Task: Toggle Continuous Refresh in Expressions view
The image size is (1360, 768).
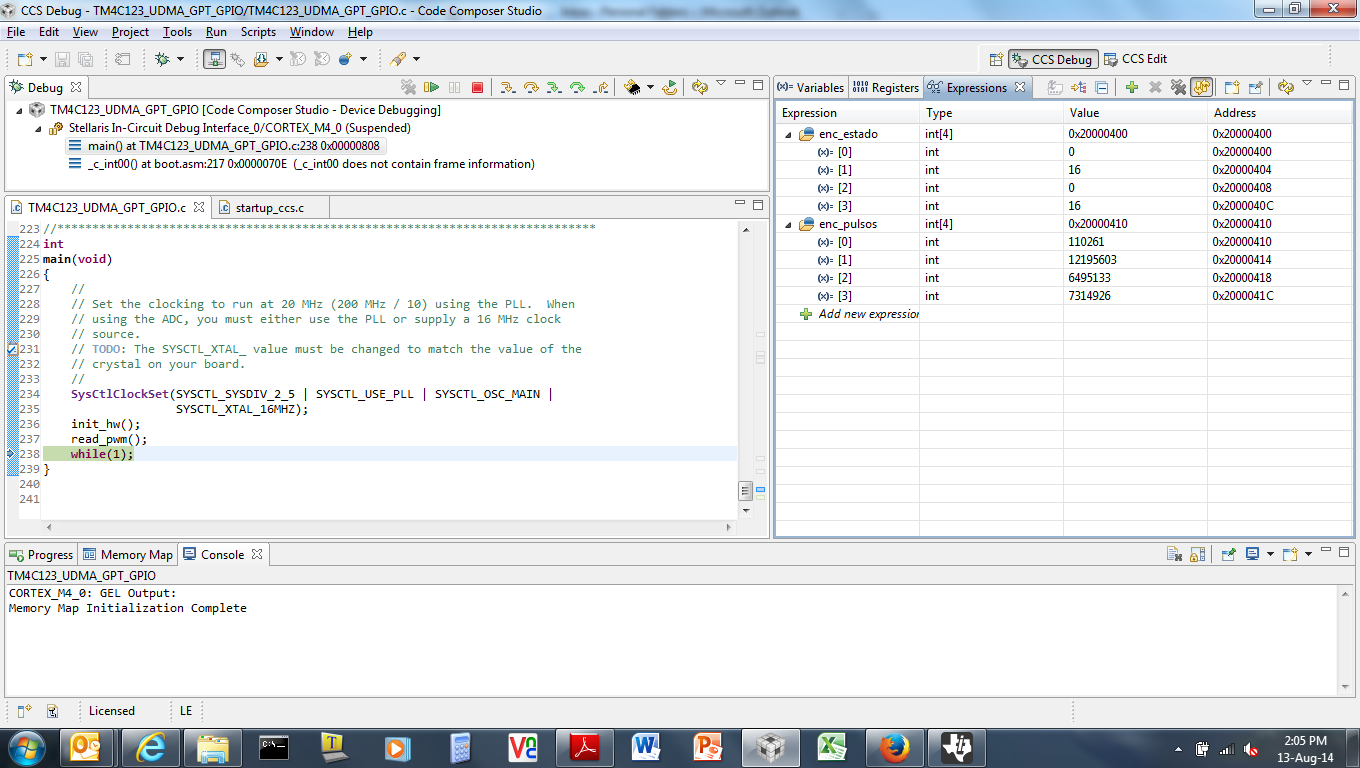Action: (x=1201, y=88)
